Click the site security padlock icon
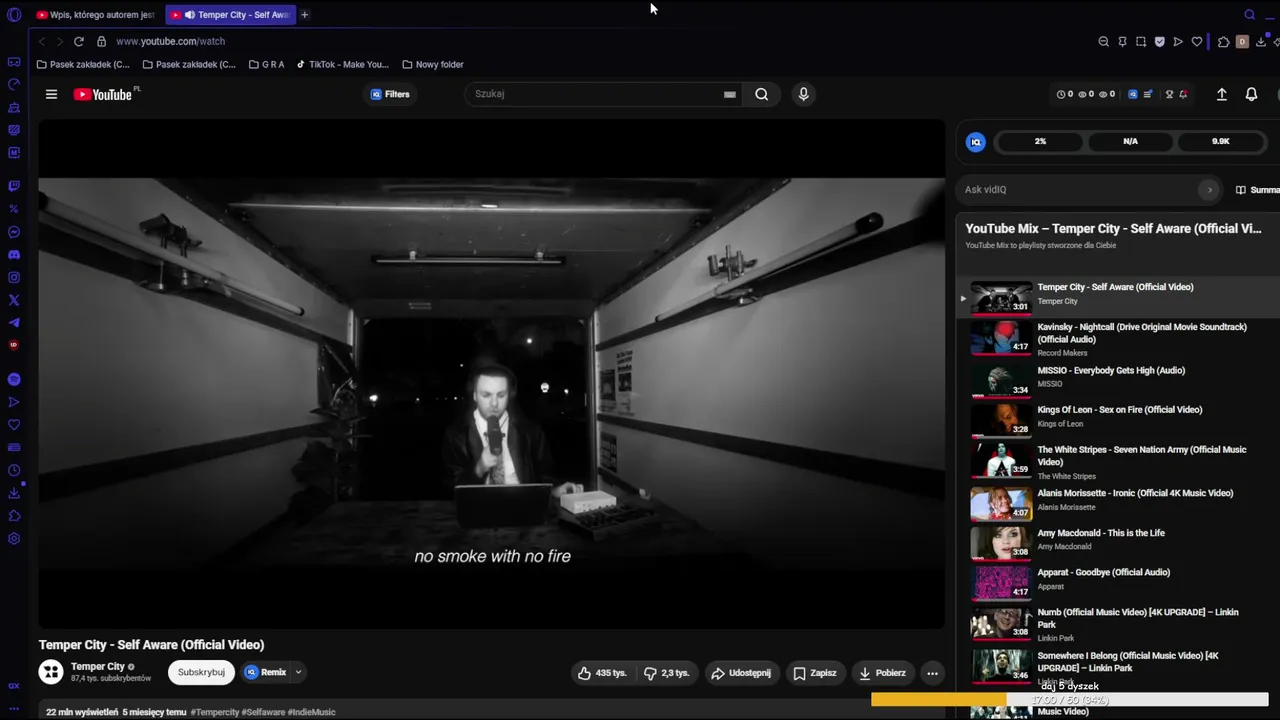Image resolution: width=1280 pixels, height=720 pixels. coord(101,41)
